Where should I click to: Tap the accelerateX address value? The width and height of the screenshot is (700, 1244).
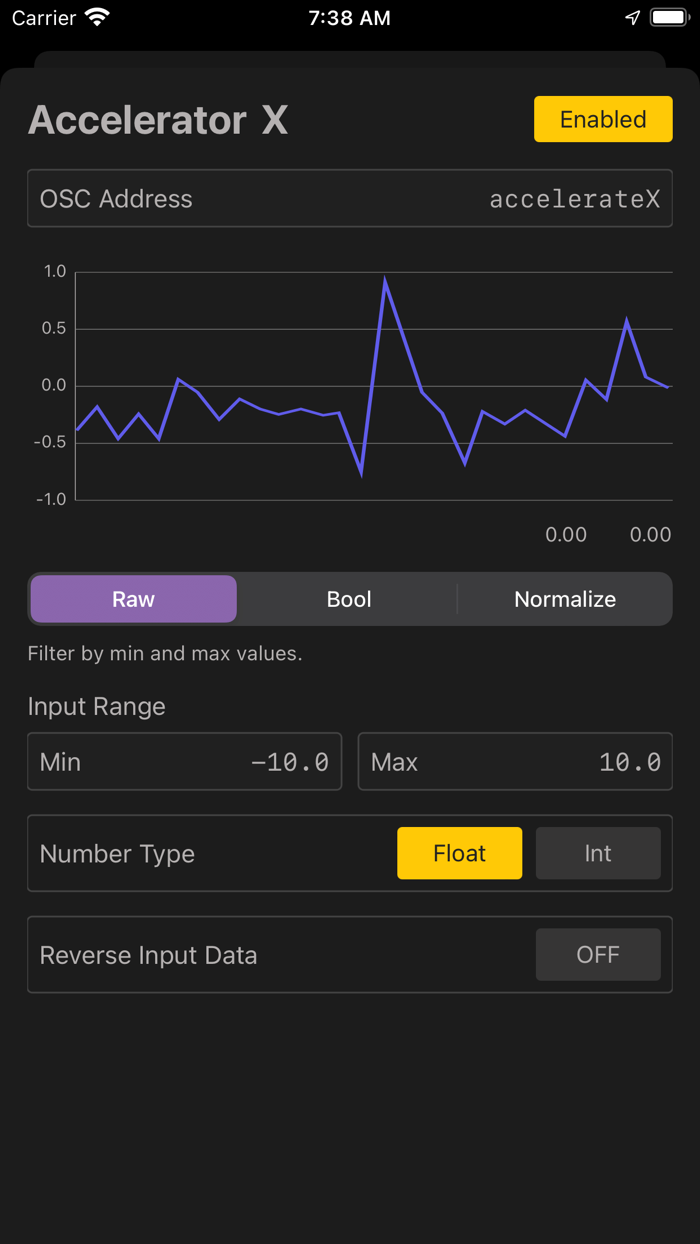[574, 199]
